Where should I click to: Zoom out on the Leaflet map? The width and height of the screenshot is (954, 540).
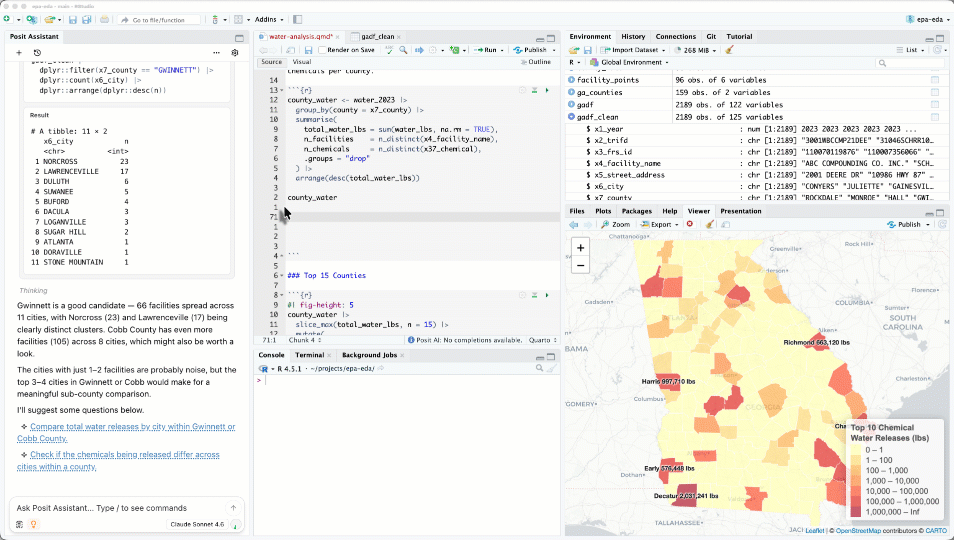(x=580, y=265)
